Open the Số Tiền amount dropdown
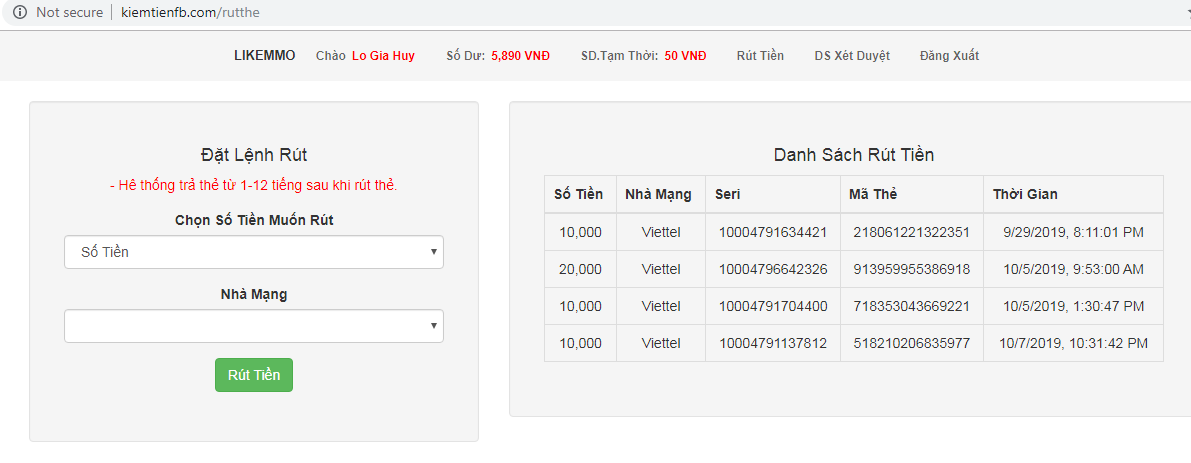Viewport: 1191px width, 463px height. pos(254,252)
